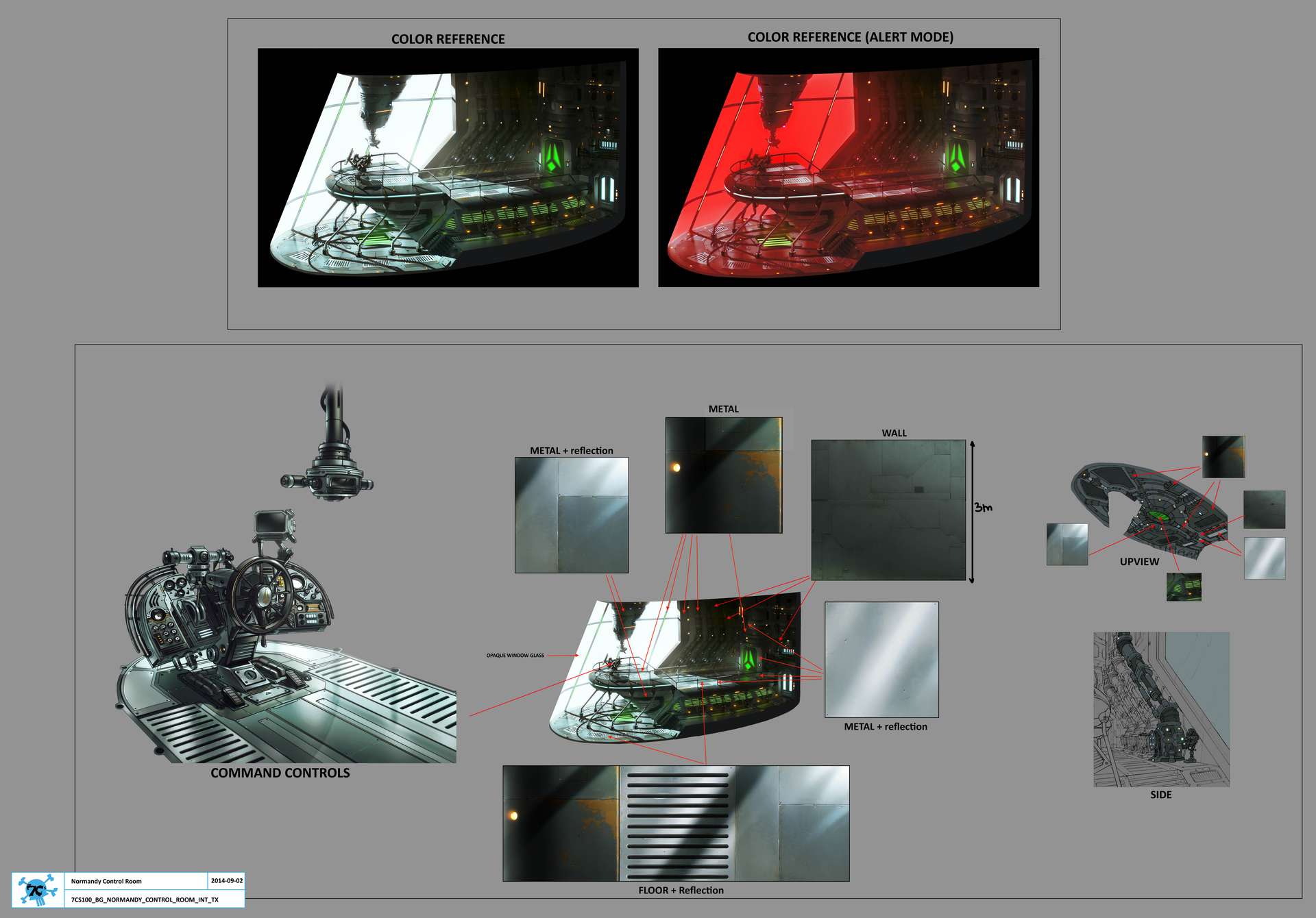Click the OPAQUE WINDOW GLASS annotation
Screen dimensions: 1316x918
(x=515, y=656)
